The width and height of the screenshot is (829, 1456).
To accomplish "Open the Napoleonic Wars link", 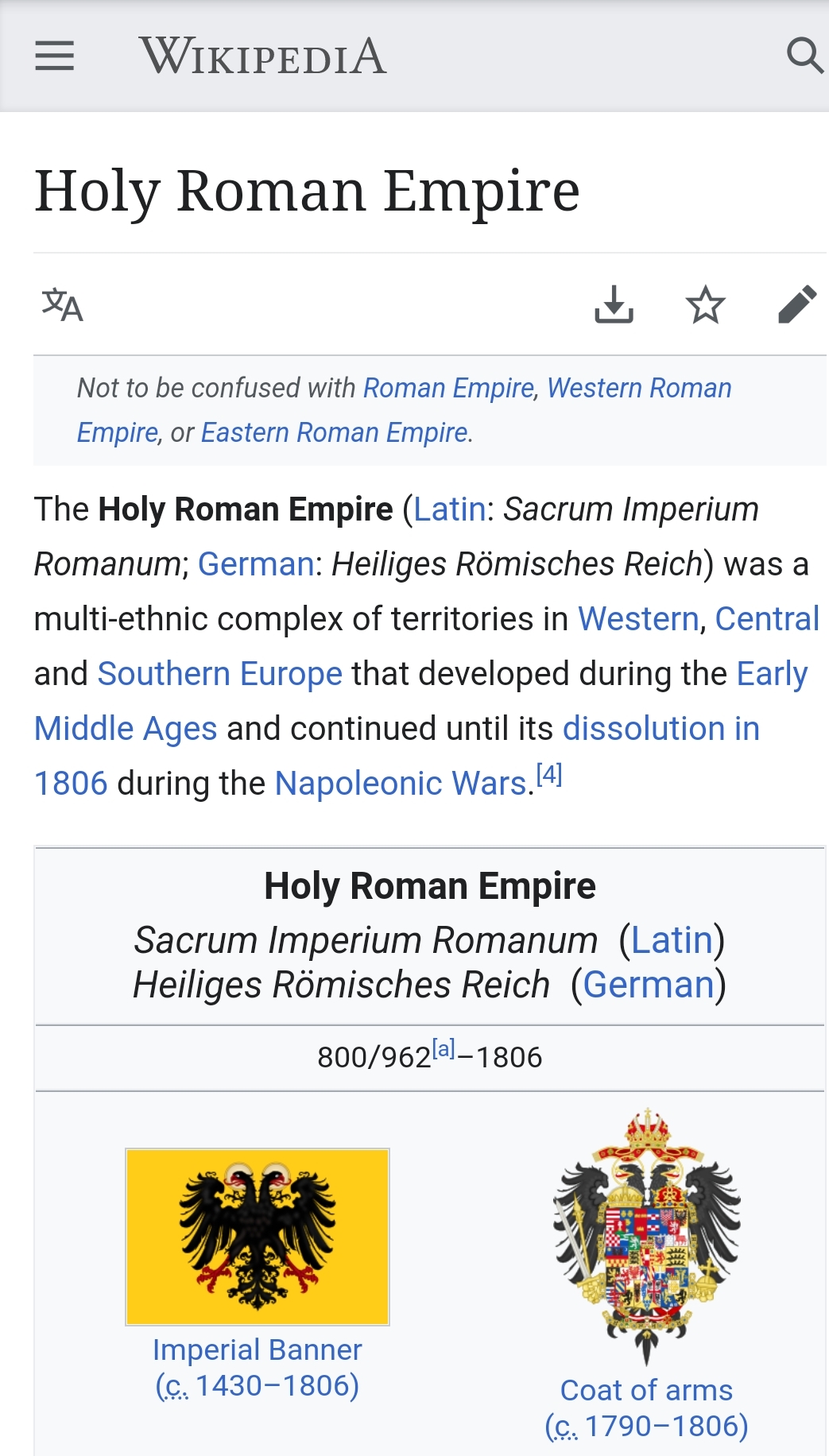I will pos(401,784).
